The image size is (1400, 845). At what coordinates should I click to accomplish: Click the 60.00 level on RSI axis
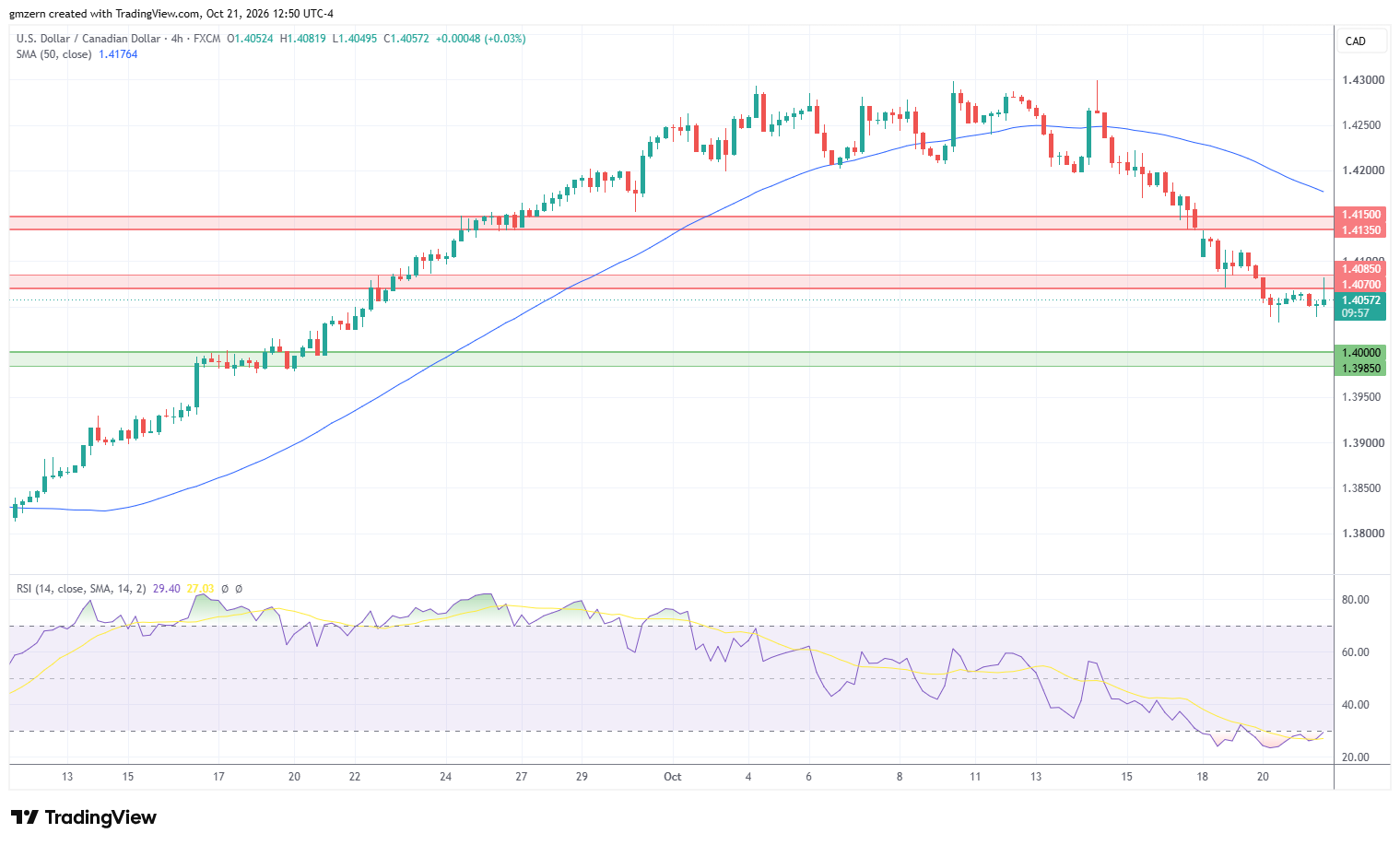coord(1355,652)
